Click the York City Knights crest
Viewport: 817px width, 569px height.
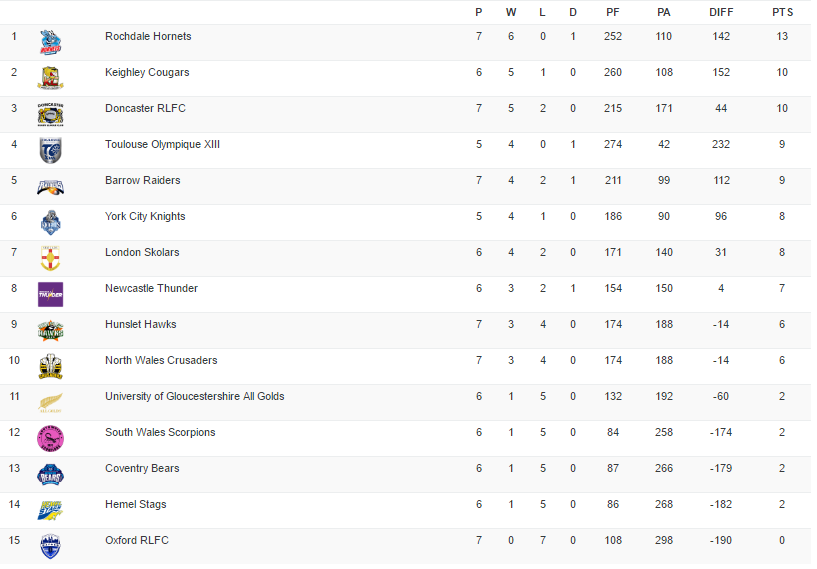51,222
